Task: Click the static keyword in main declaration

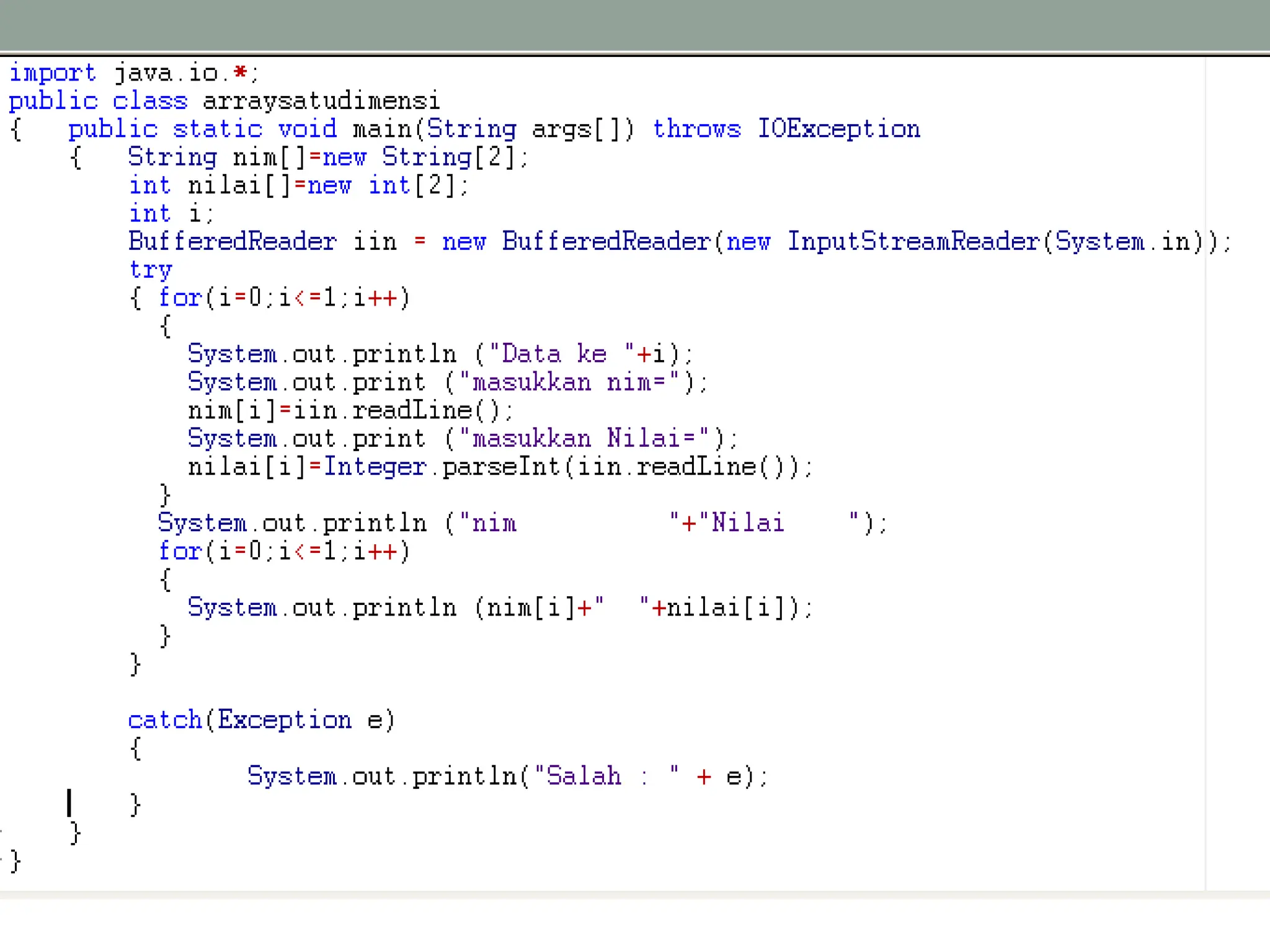Action: click(x=217, y=129)
